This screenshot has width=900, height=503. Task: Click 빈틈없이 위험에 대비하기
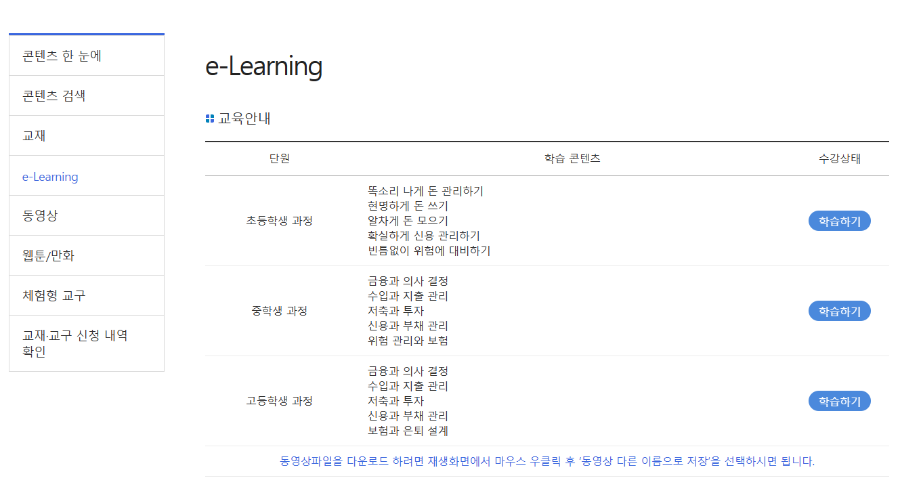click(429, 251)
